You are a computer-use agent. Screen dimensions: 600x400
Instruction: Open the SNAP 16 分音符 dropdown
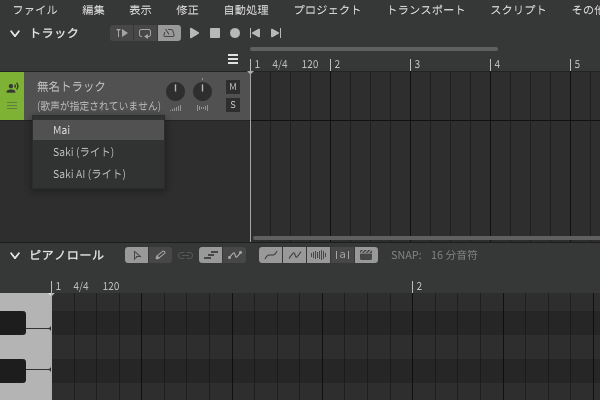pyautogui.click(x=454, y=255)
